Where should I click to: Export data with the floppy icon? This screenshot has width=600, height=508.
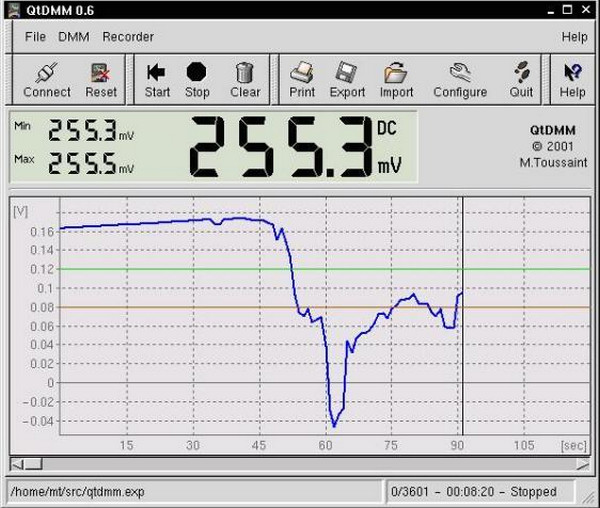point(346,72)
